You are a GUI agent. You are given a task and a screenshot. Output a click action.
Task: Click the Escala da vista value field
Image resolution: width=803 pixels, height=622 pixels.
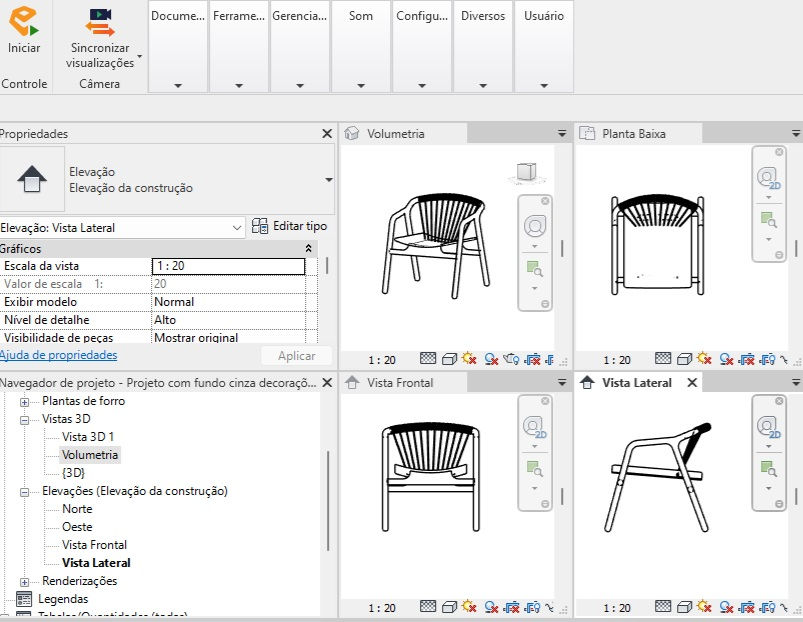228,266
